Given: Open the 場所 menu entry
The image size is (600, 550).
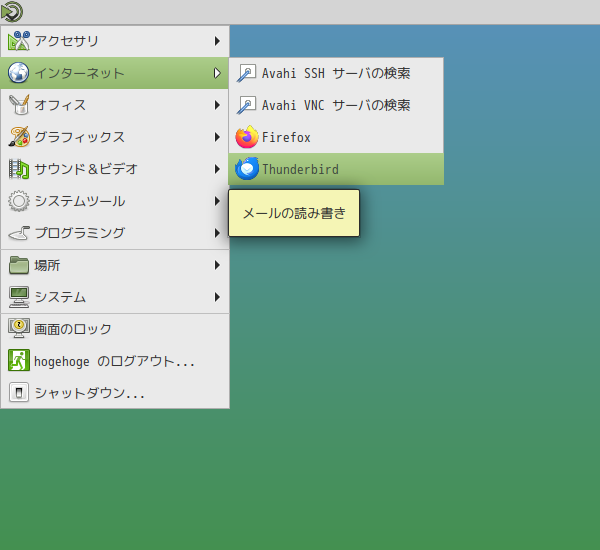Looking at the screenshot, I should (115, 265).
